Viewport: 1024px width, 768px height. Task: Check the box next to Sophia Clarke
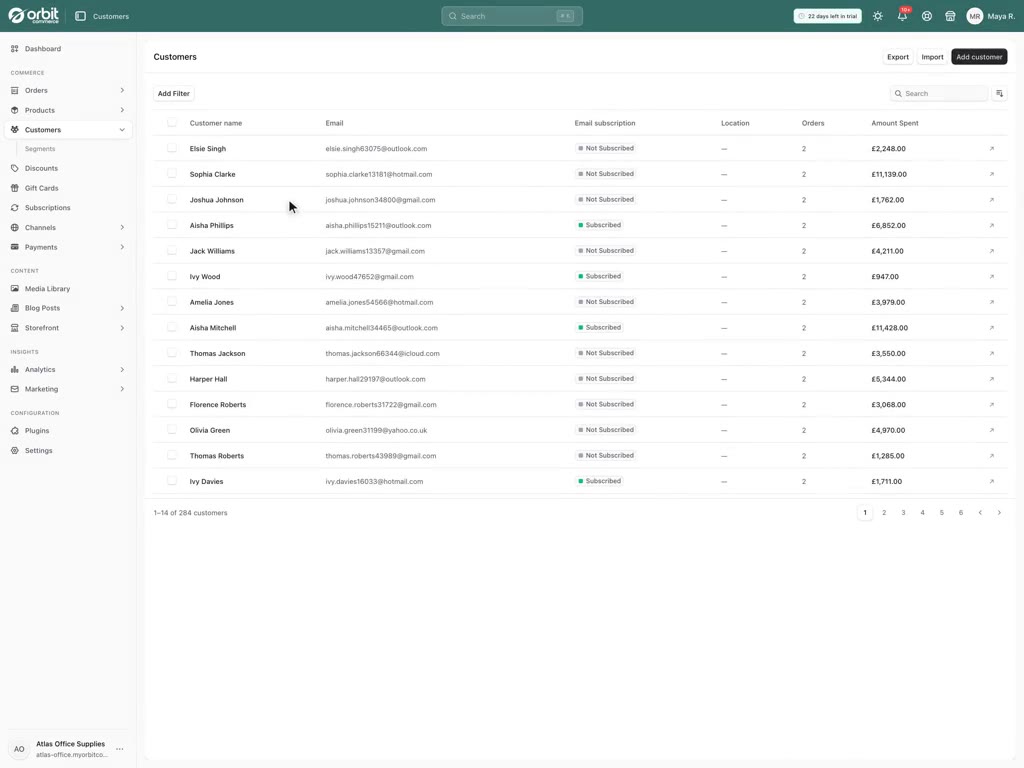pos(172,174)
